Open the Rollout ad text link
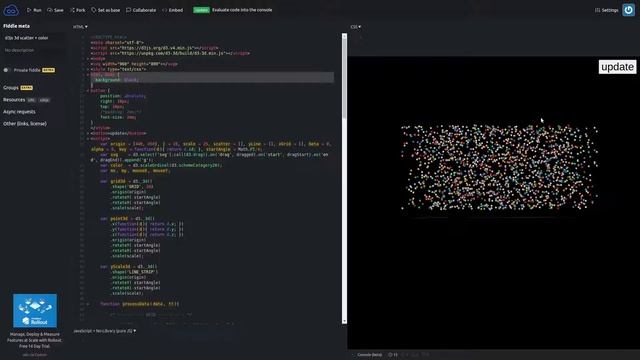This screenshot has height=360, width=640. click(35, 340)
